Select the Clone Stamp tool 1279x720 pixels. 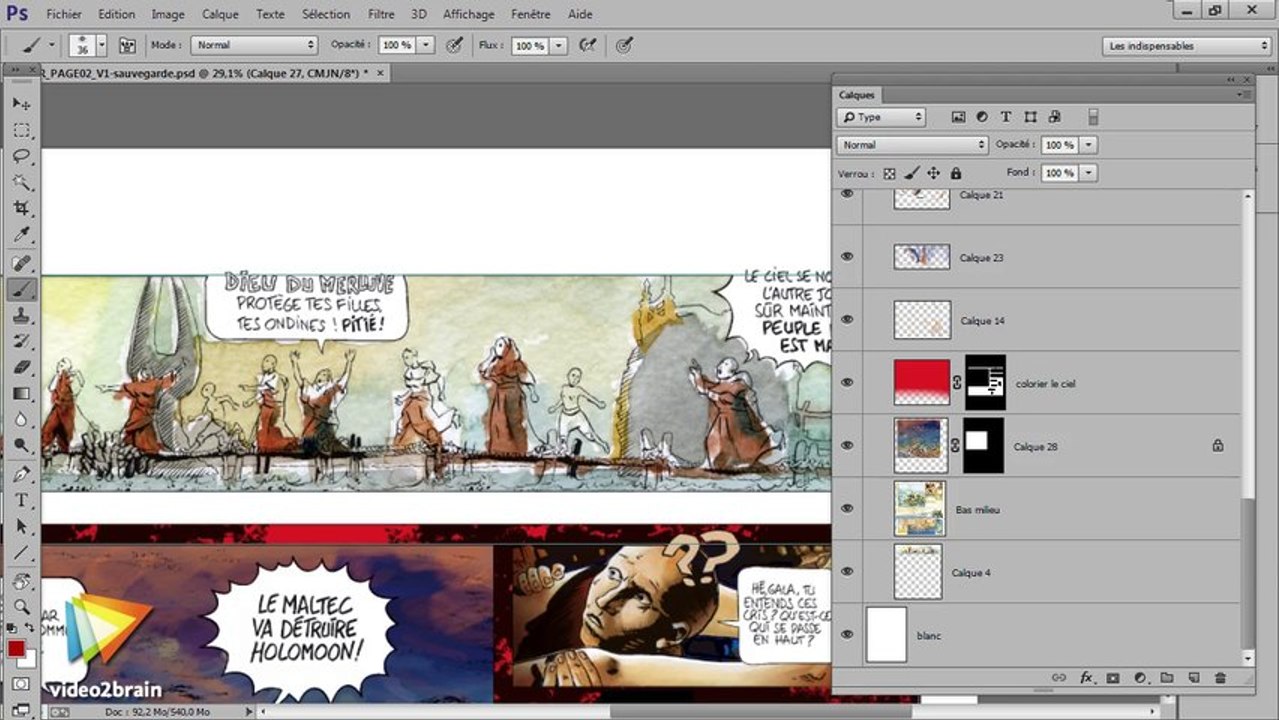(22, 315)
